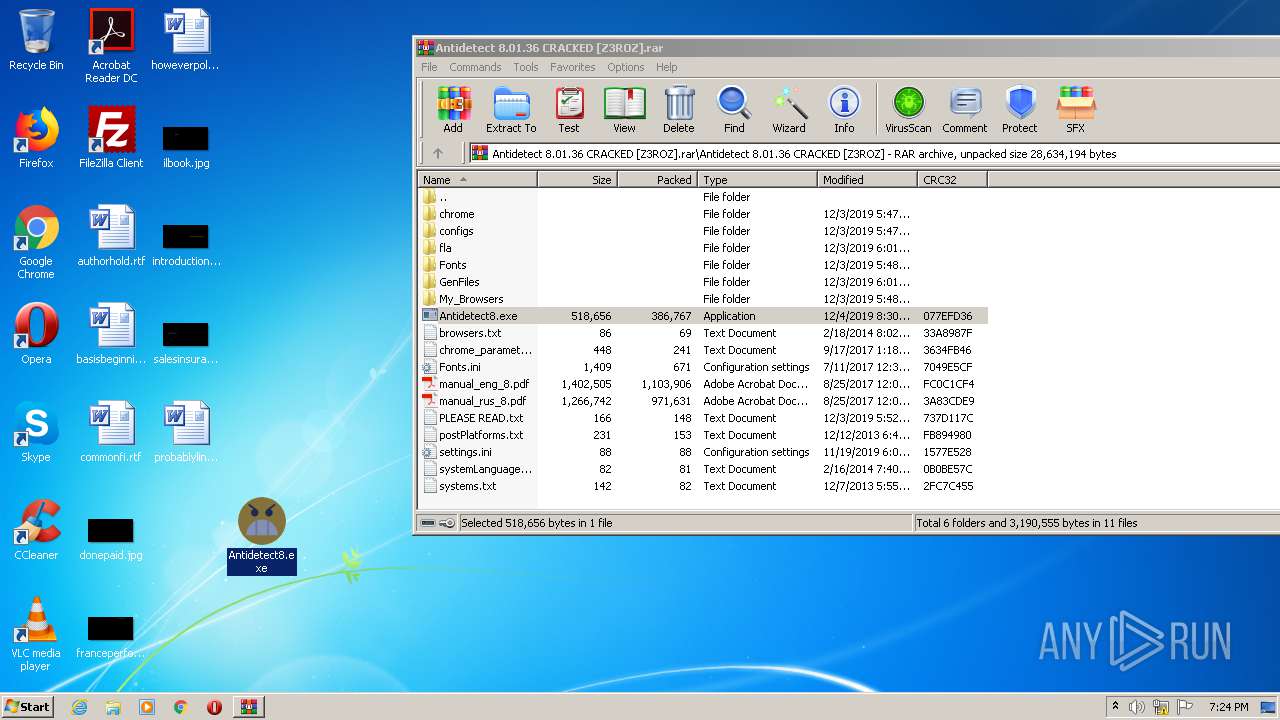Sort by the Packed column header

(658, 180)
